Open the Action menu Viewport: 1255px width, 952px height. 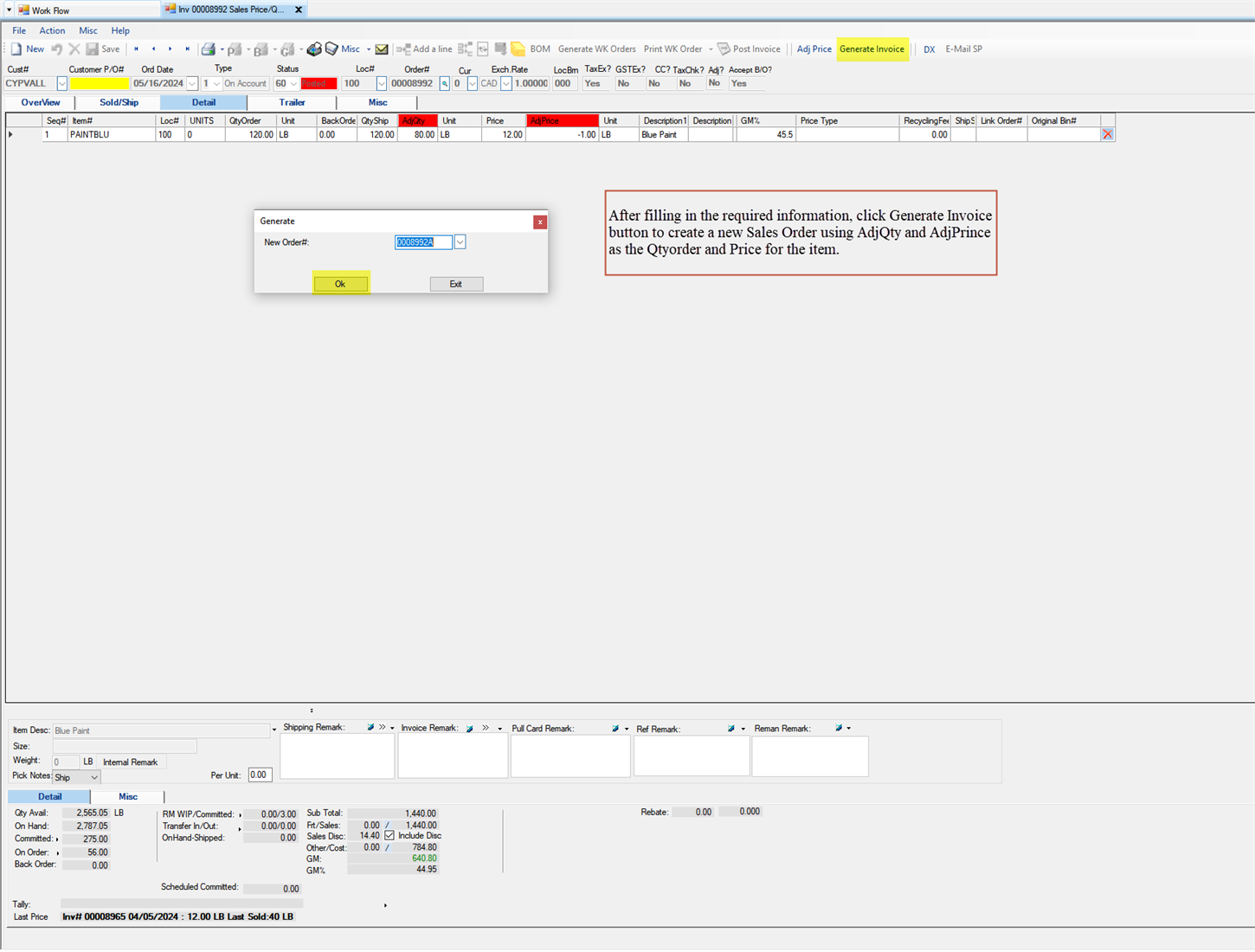[52, 30]
